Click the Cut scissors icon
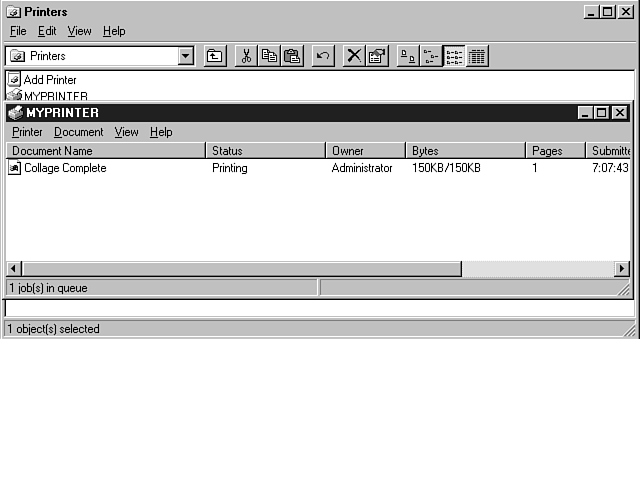 246,56
